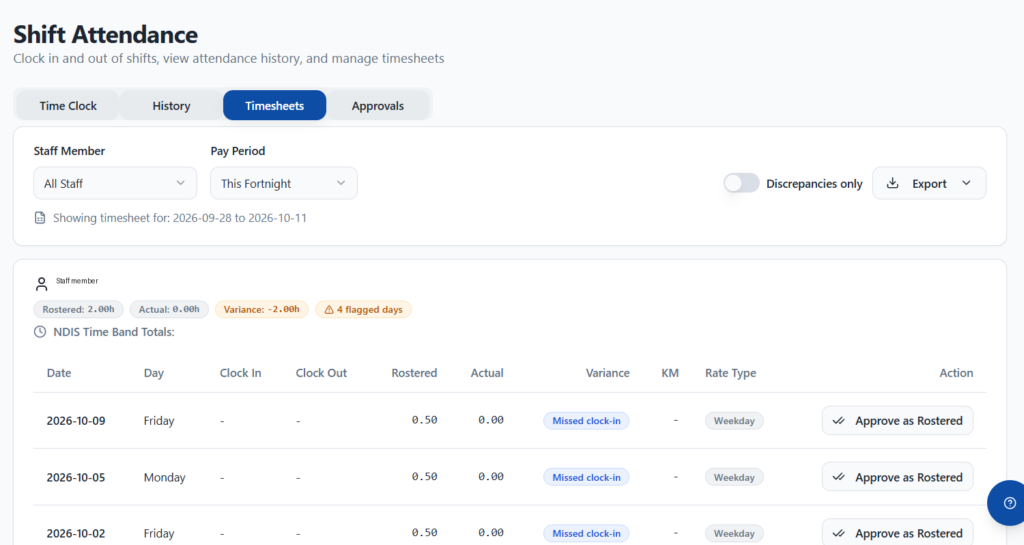This screenshot has height=545, width=1024.
Task: Click date cell 2026-10-02
Action: pos(76,533)
